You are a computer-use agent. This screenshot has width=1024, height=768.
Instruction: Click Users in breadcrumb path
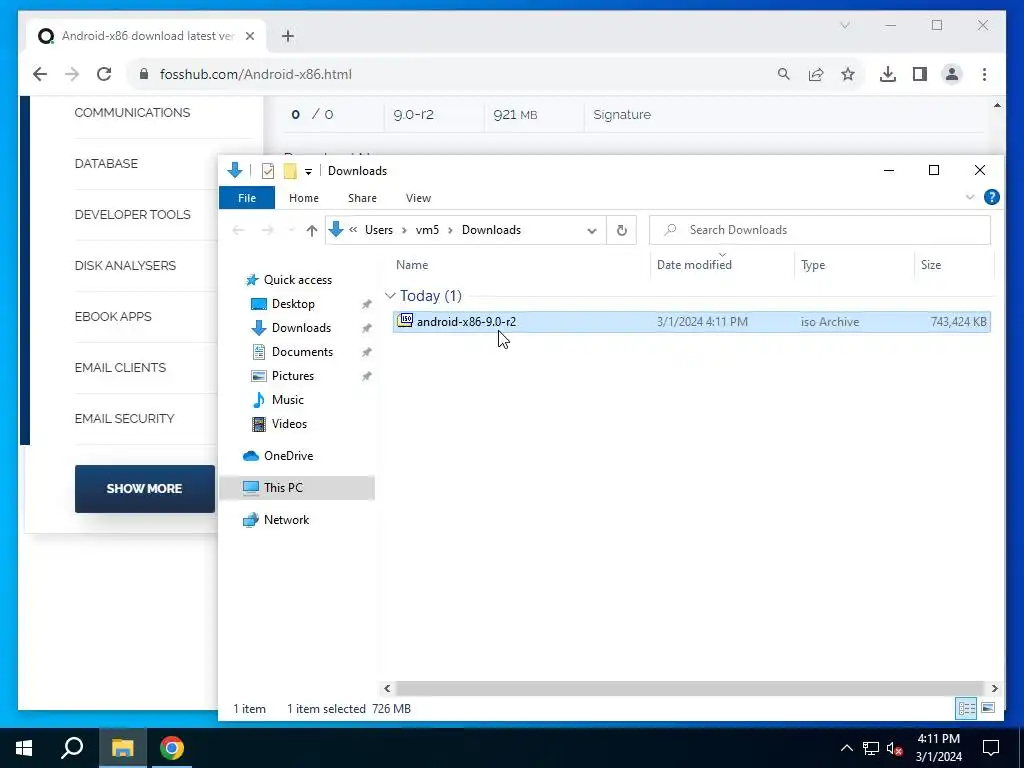pos(379,230)
